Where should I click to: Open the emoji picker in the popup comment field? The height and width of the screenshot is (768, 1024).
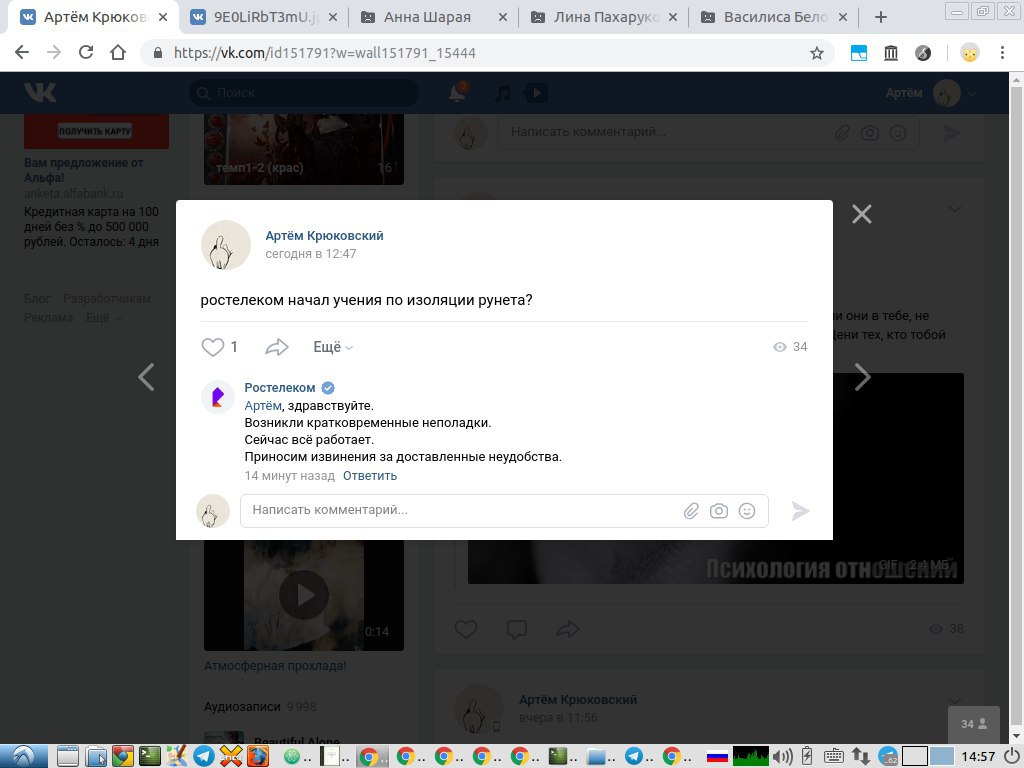click(747, 511)
